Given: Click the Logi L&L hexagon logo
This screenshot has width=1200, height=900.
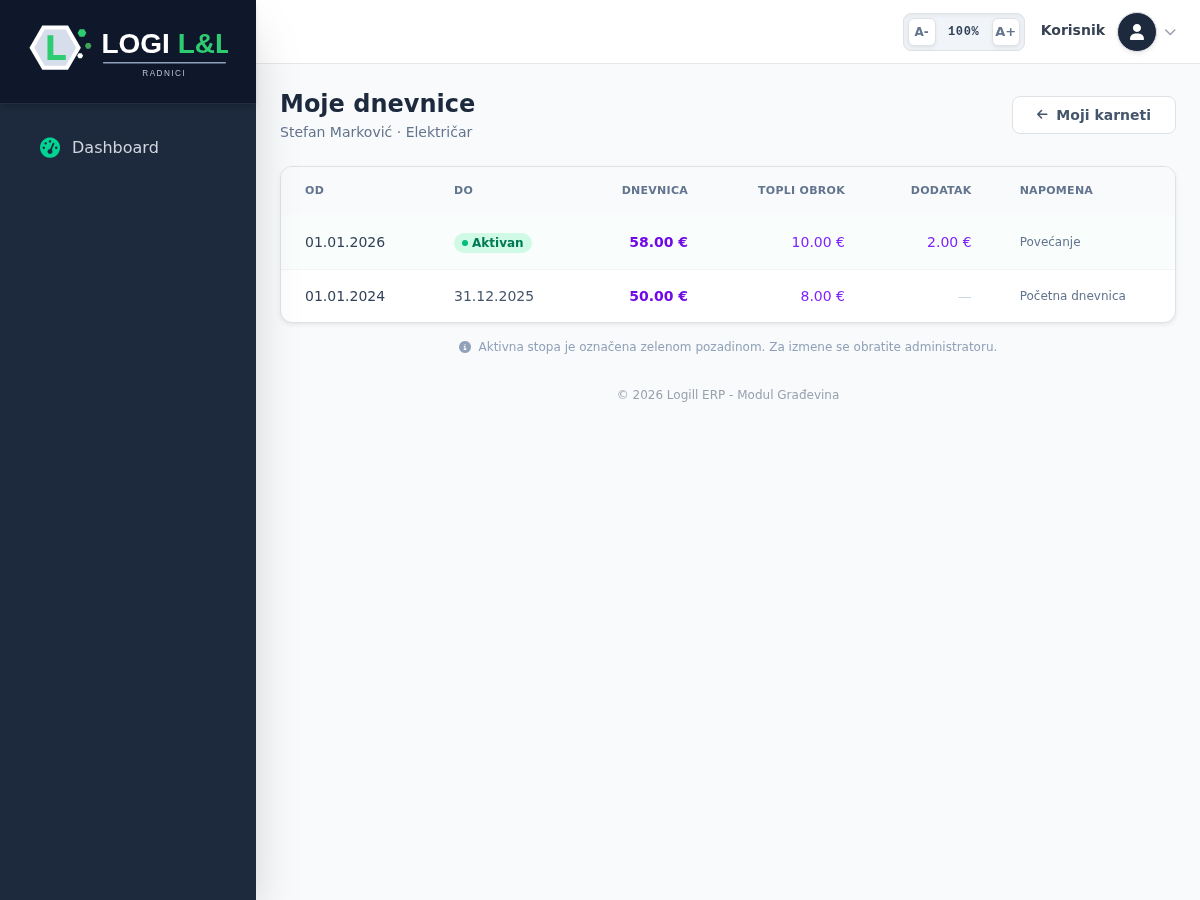Looking at the screenshot, I should click(55, 47).
